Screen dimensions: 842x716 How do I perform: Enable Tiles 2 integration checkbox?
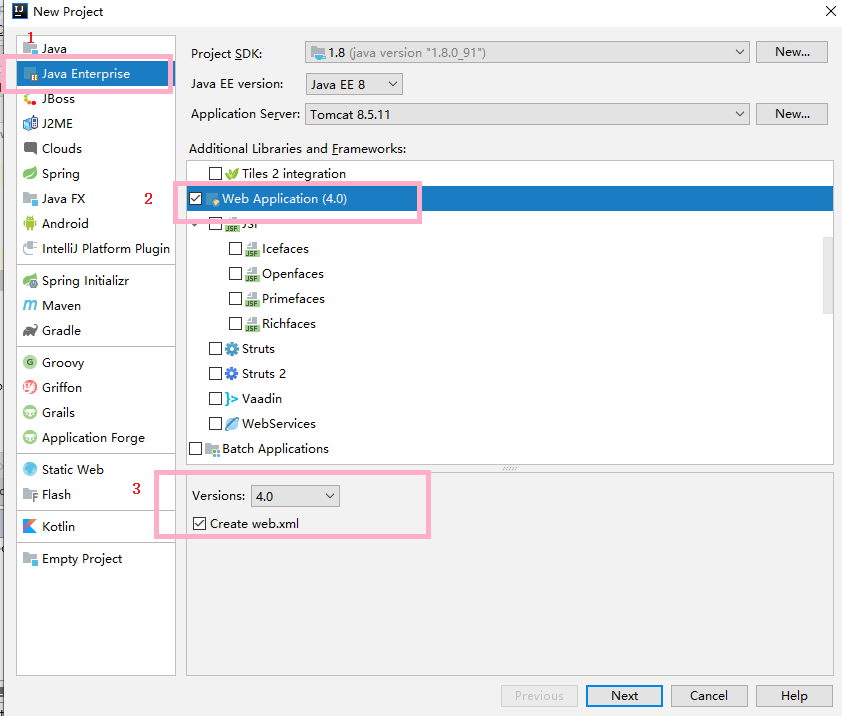(x=215, y=173)
